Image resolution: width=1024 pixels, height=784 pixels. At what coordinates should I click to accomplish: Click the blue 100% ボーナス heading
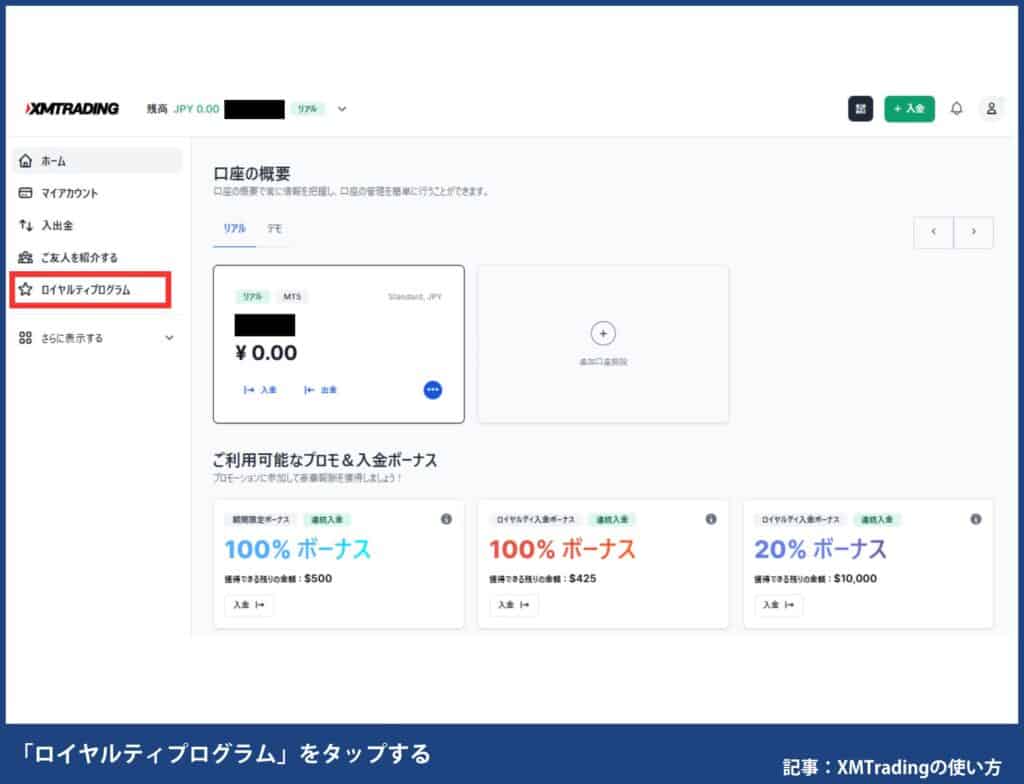tap(298, 549)
